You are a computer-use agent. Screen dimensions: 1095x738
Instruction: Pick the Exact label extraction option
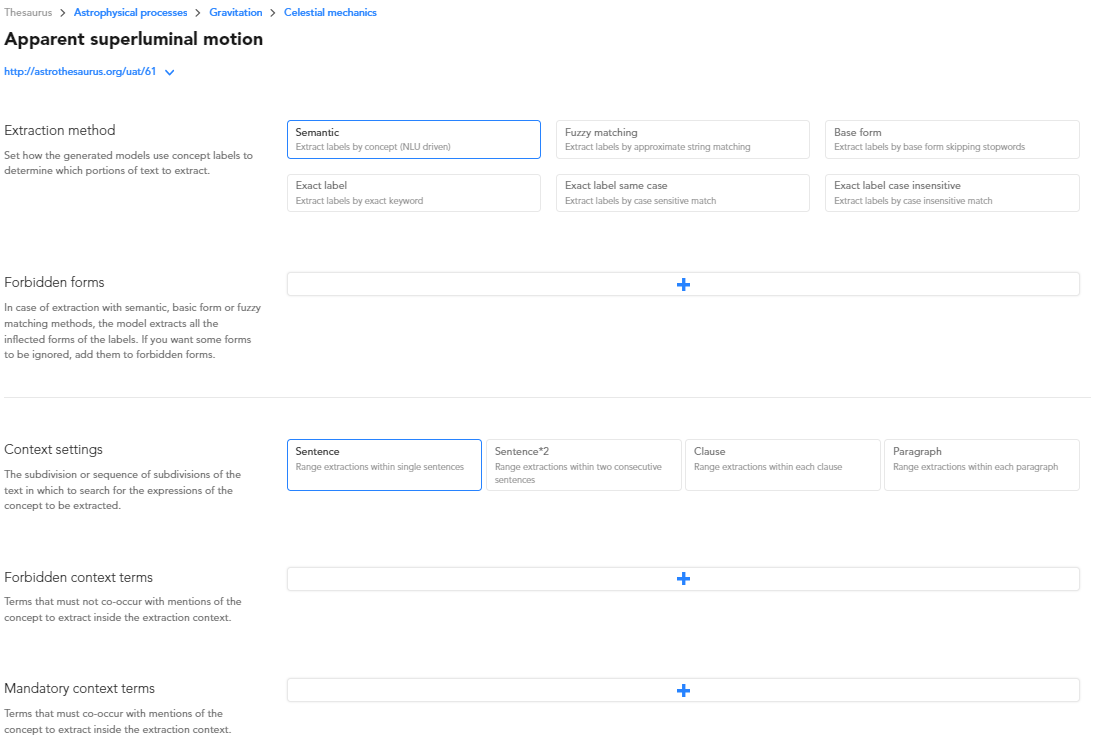point(413,193)
